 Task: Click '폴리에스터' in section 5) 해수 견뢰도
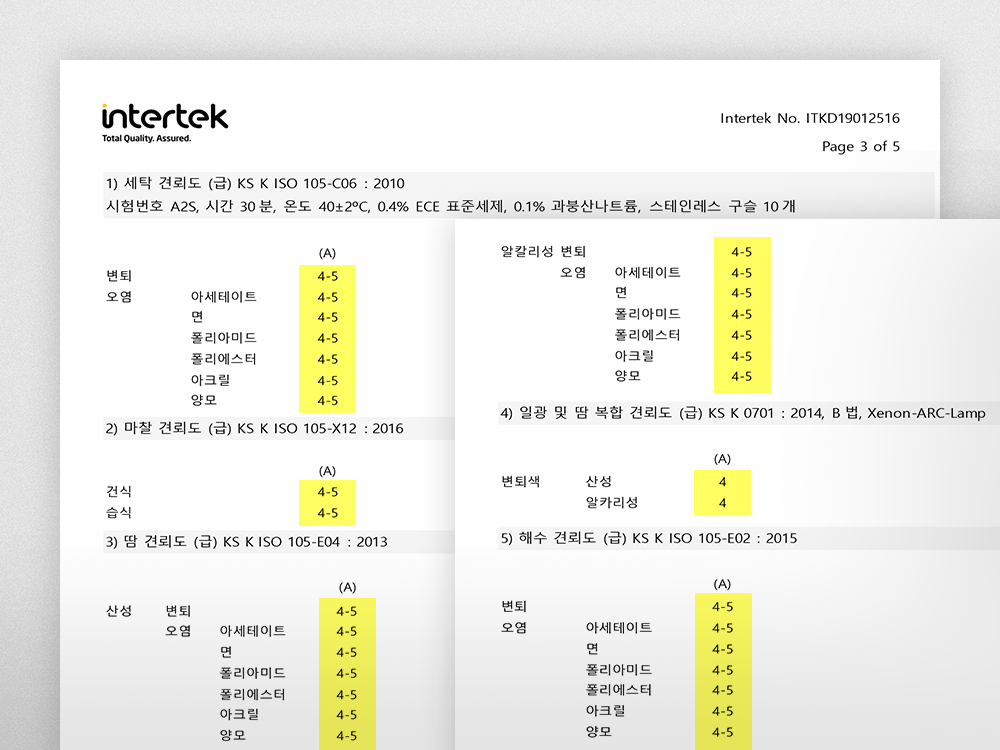click(619, 689)
